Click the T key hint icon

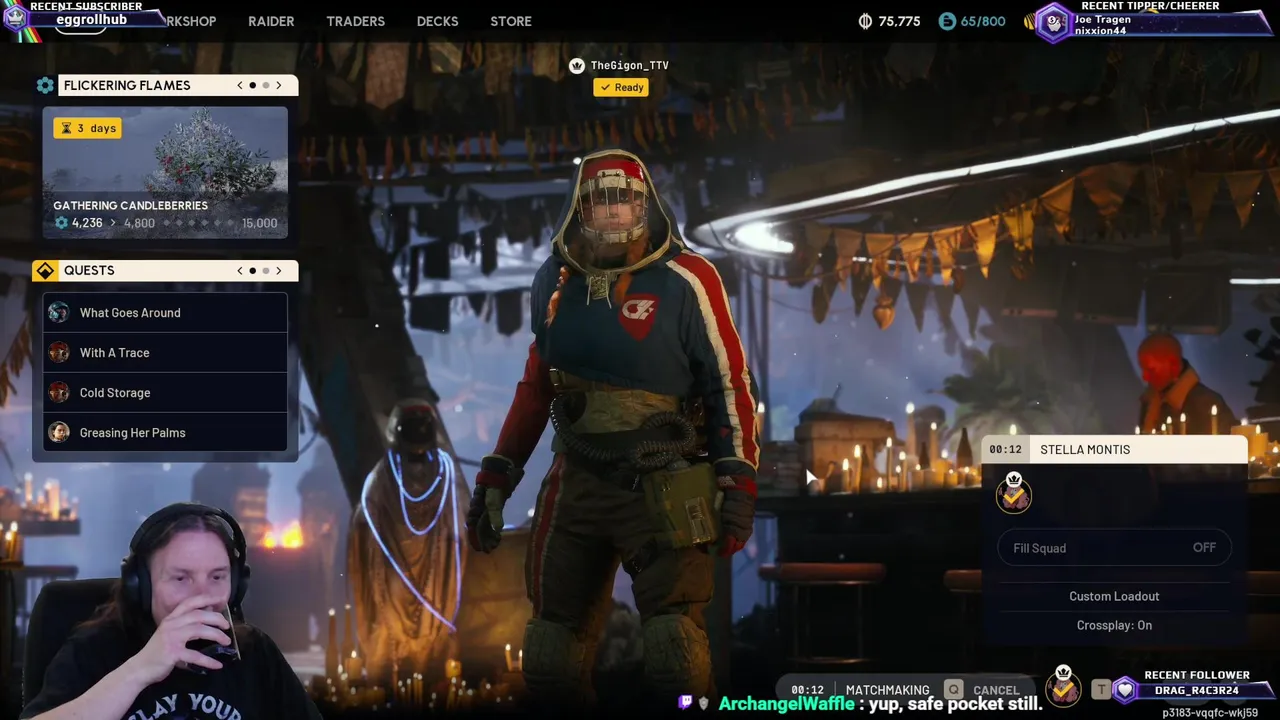(1101, 689)
